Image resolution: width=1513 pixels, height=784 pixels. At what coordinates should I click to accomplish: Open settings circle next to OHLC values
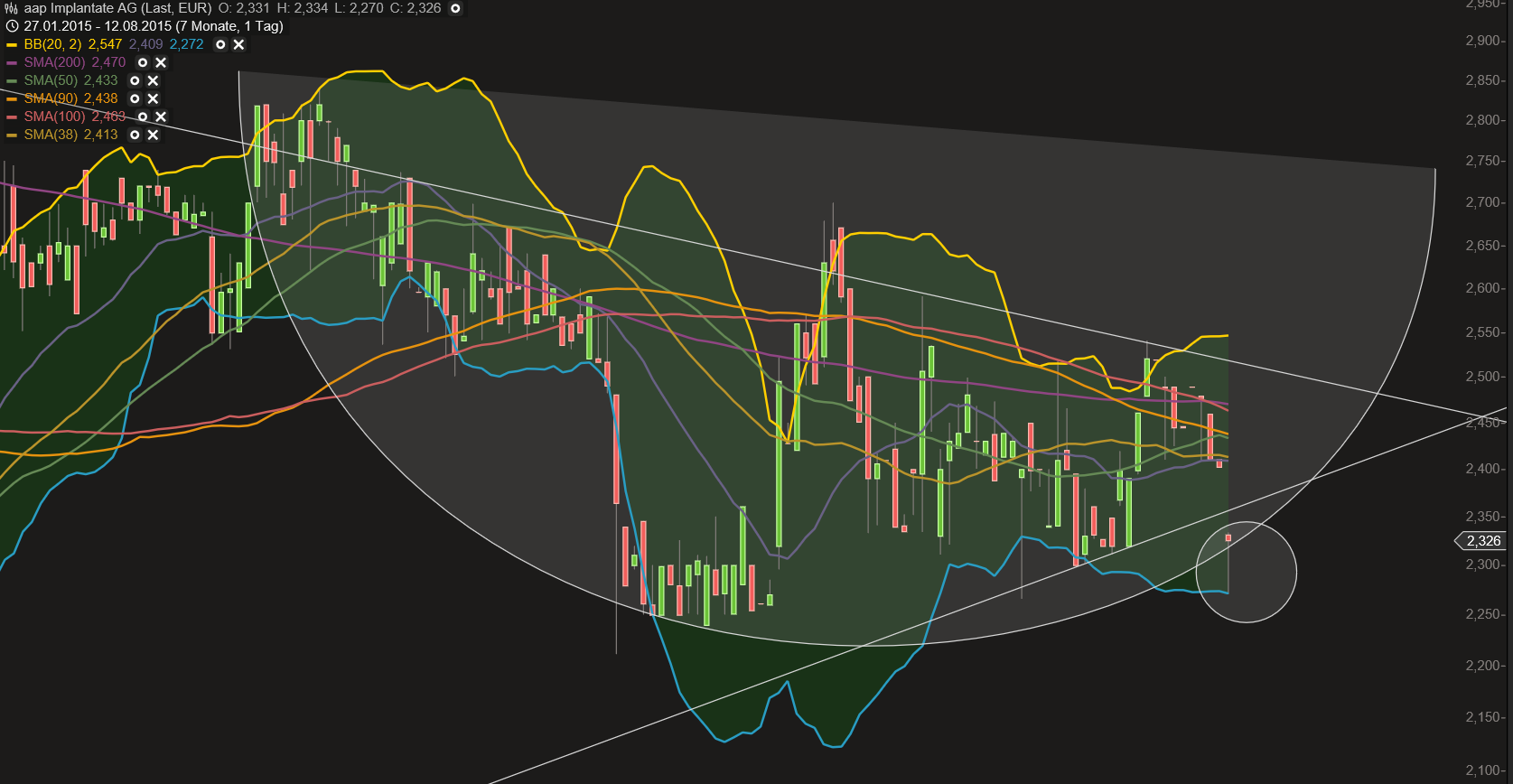click(455, 8)
